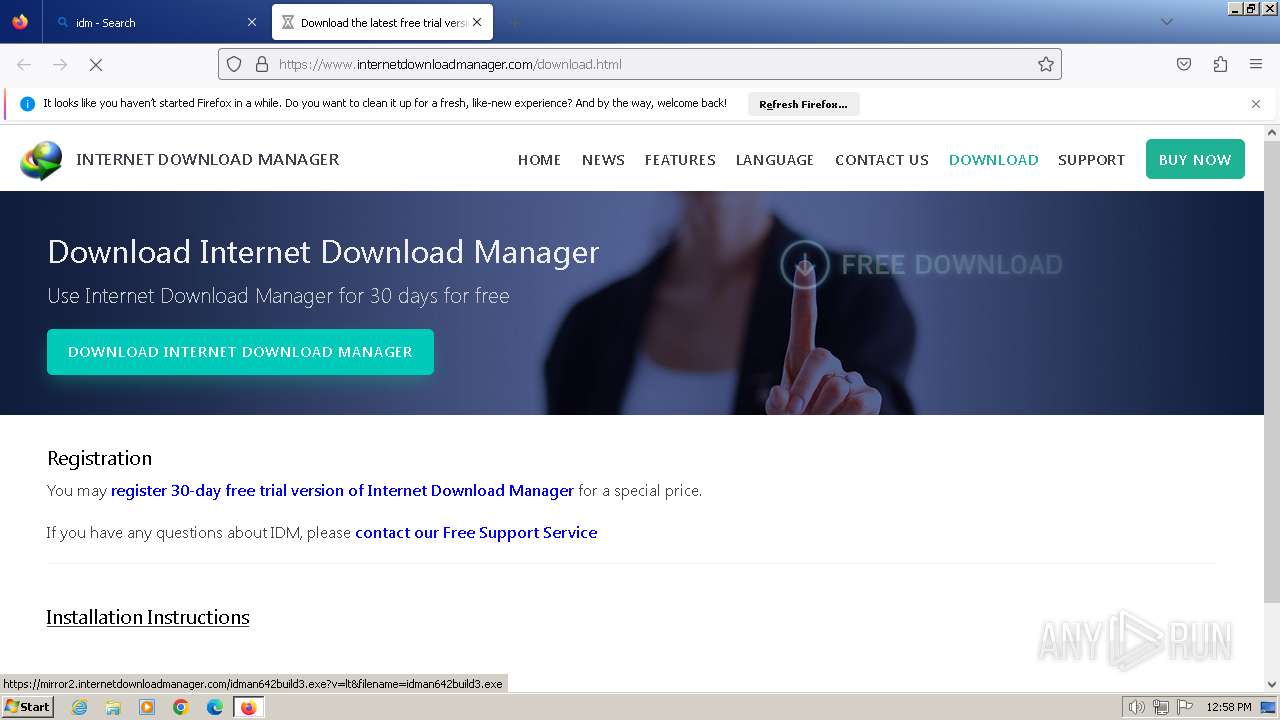The height and width of the screenshot is (720, 1280).
Task: Open 'contact our Free Support Service' link
Action: click(476, 533)
